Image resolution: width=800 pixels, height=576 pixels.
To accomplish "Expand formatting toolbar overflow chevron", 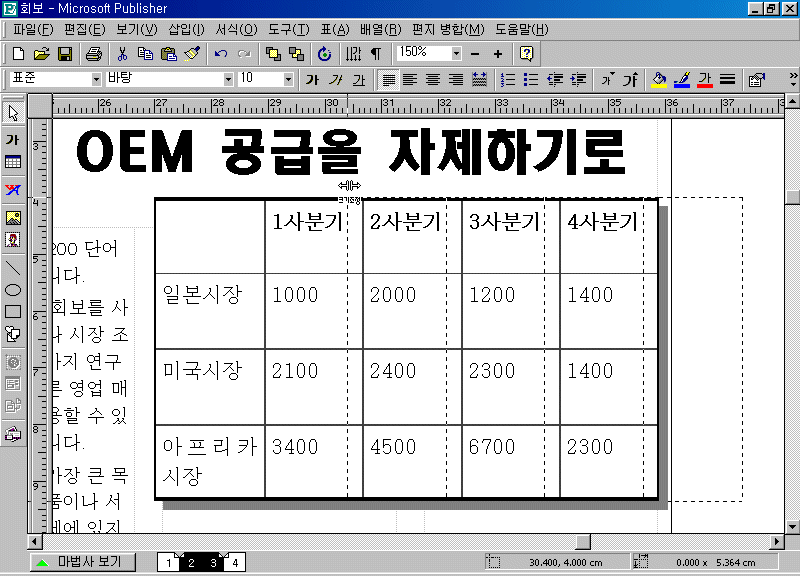I will click(x=793, y=80).
